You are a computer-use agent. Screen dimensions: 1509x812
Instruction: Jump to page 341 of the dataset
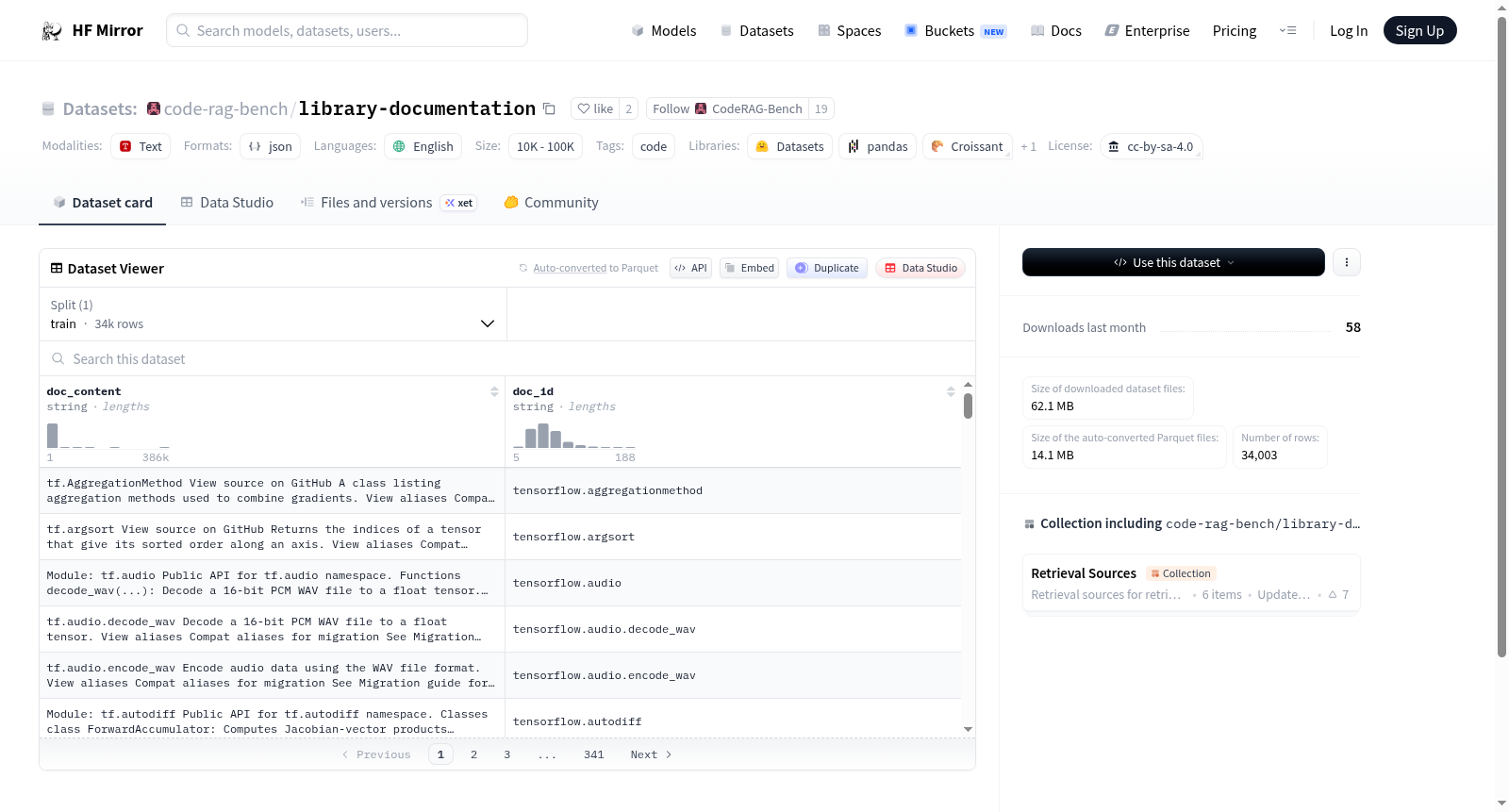tap(594, 754)
